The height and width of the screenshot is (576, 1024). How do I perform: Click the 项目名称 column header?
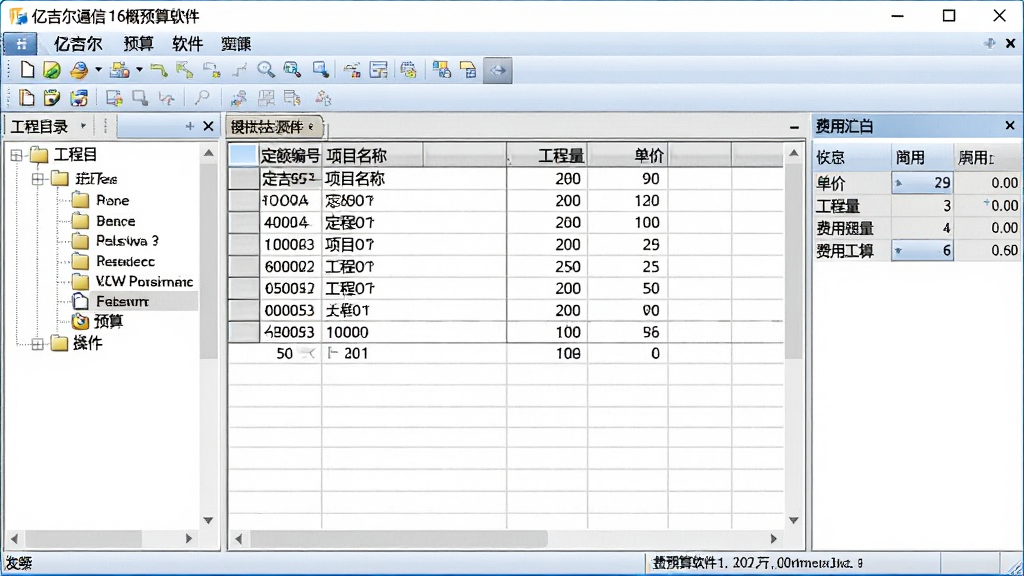click(373, 155)
